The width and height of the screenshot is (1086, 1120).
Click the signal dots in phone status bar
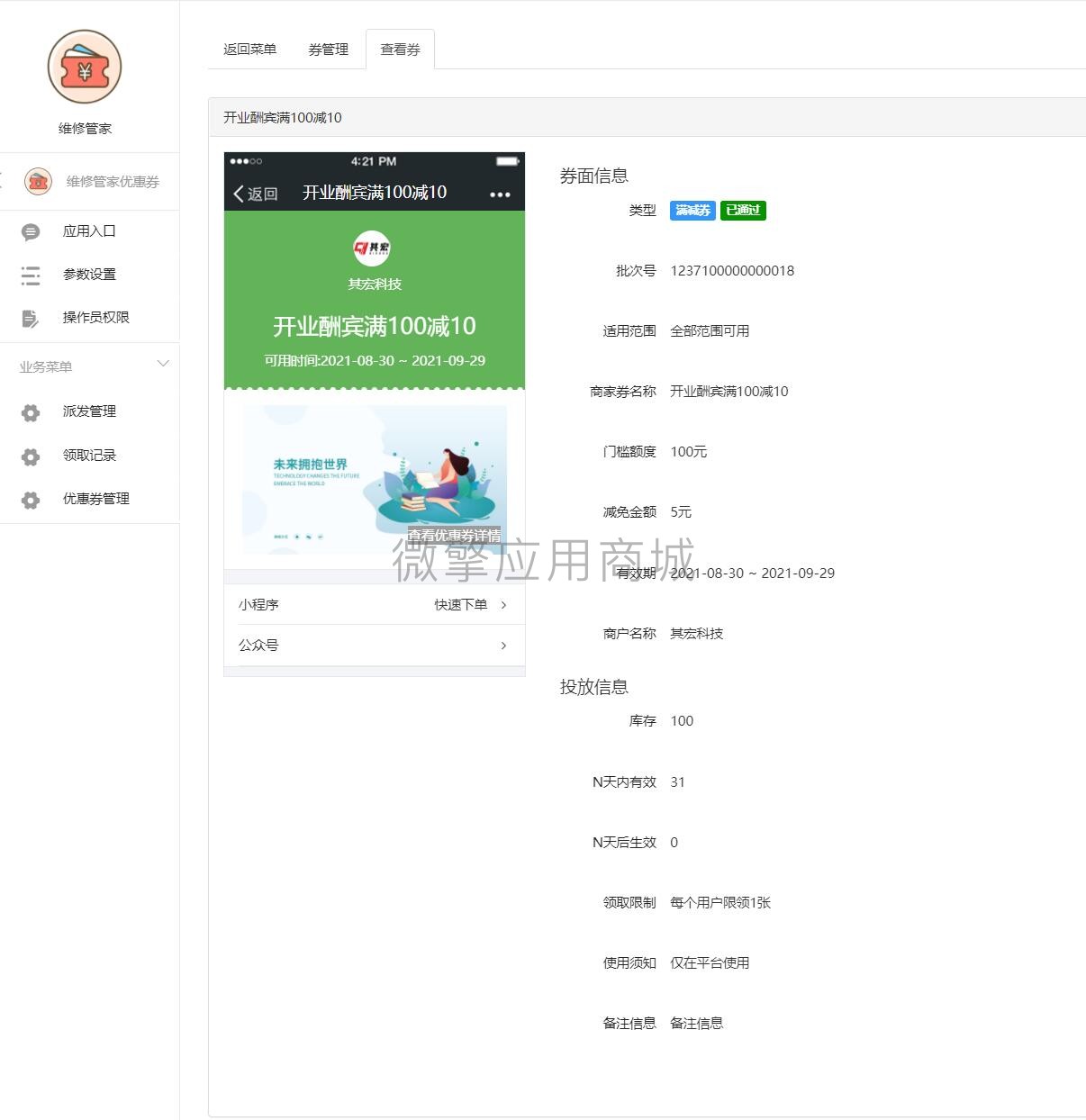click(x=246, y=161)
